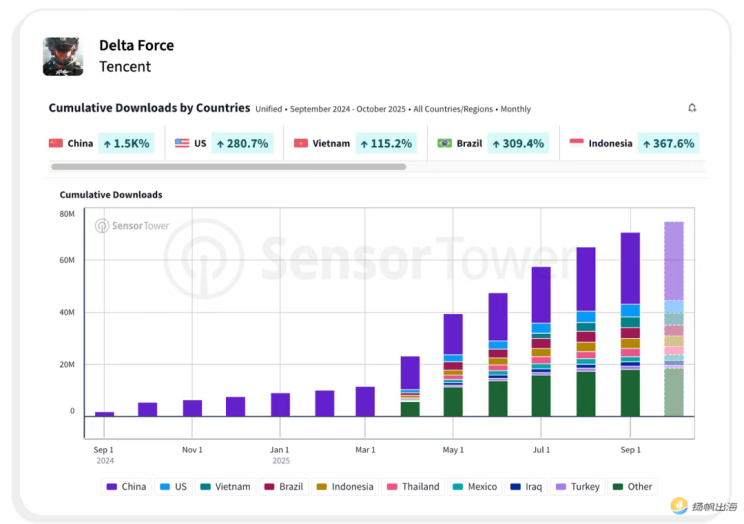Toggle Other series in chart legend

632,487
